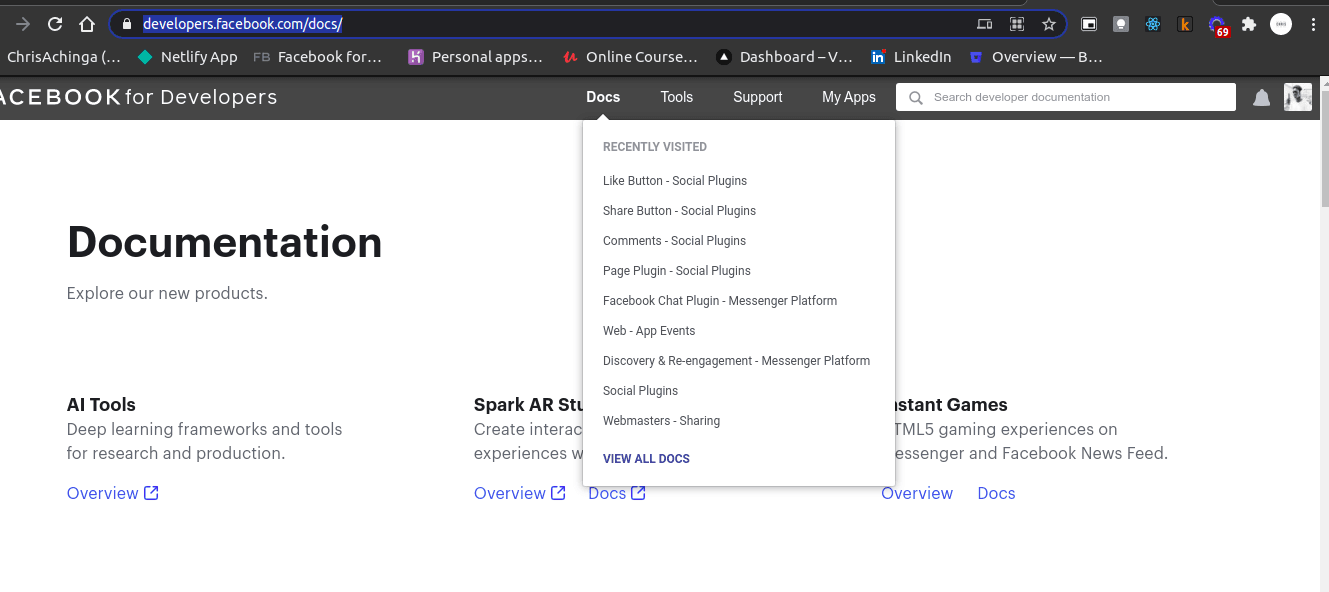Open the Online Course bookmark

tap(630, 57)
